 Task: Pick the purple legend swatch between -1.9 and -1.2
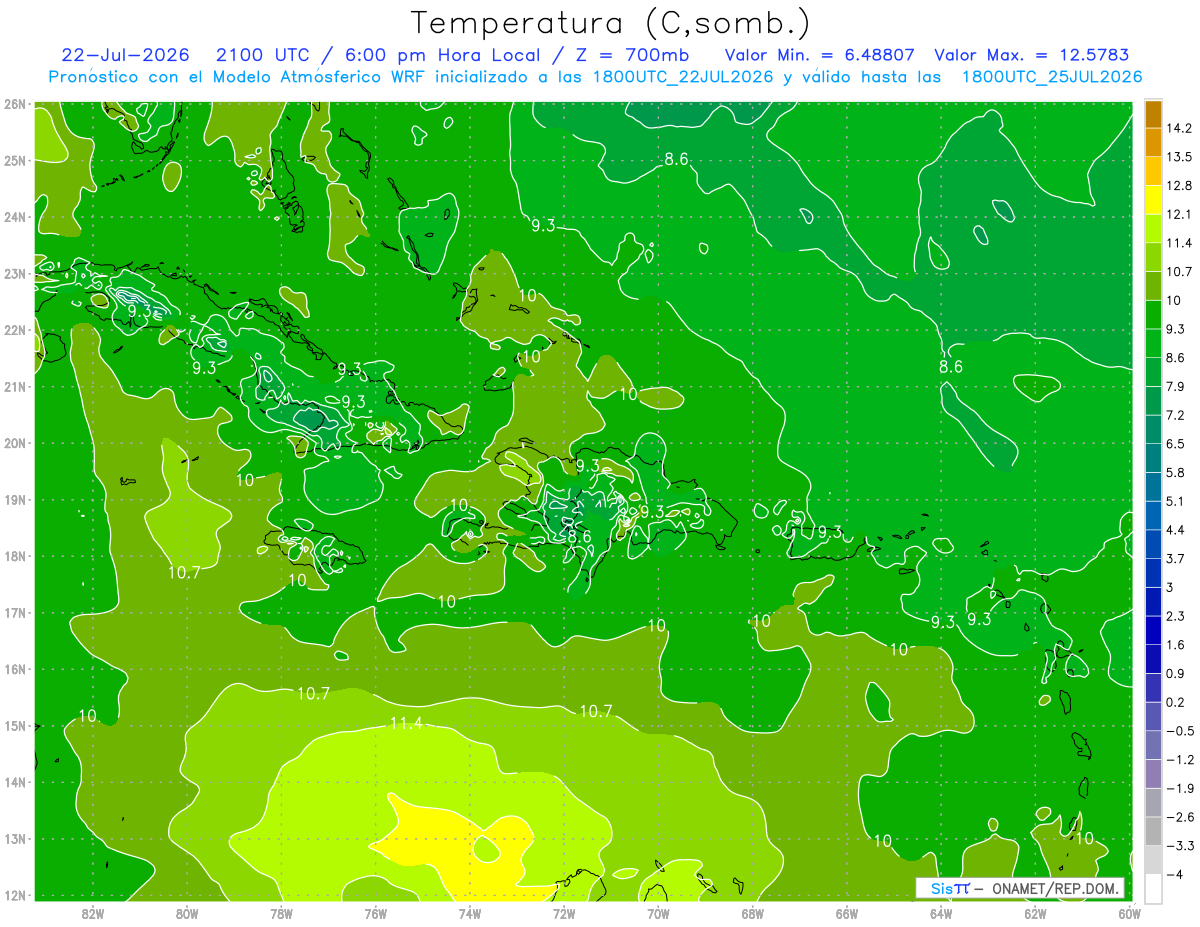pyautogui.click(x=1153, y=774)
